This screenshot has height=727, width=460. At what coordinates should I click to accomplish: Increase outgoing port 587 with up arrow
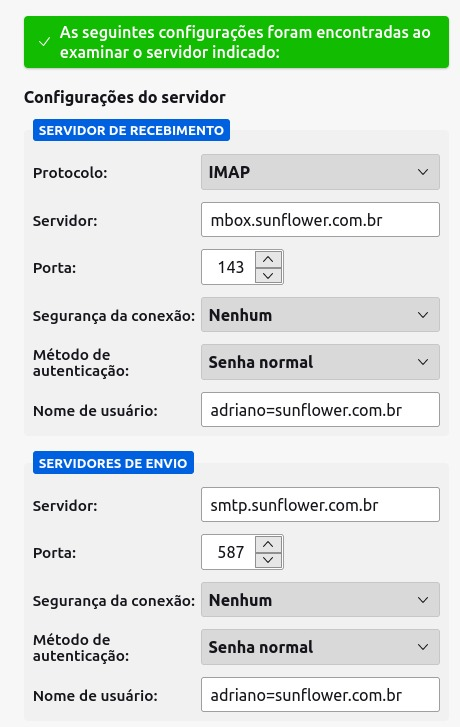[x=268, y=544]
